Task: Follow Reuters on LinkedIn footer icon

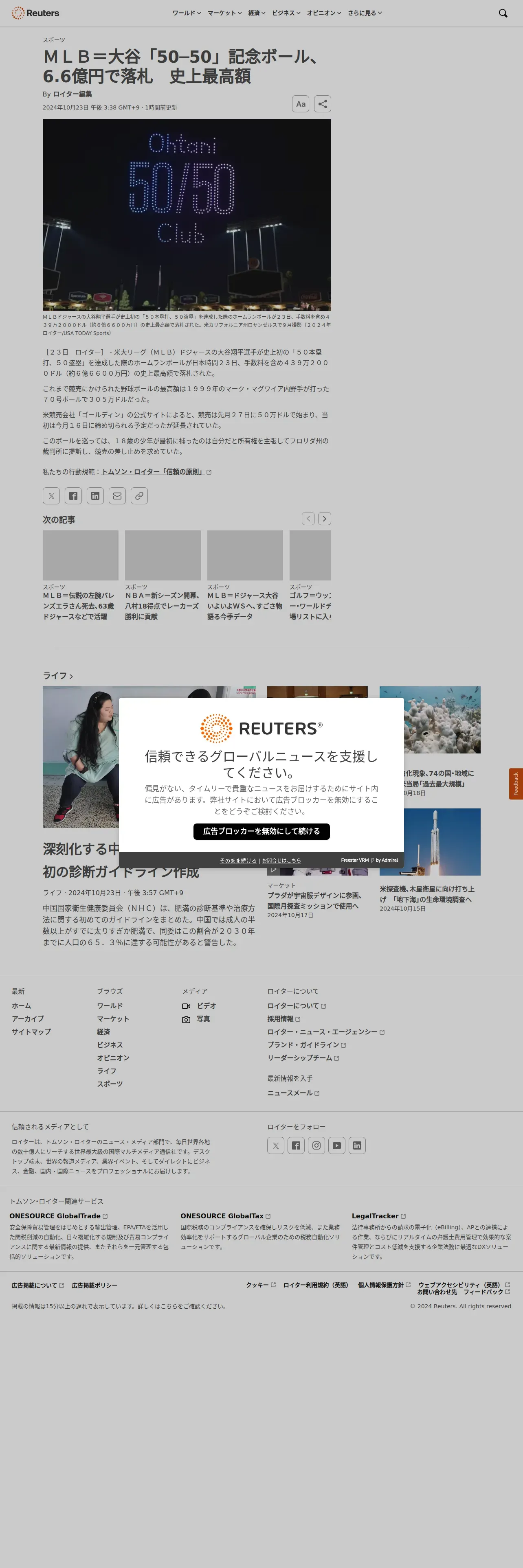Action: 357,1145
